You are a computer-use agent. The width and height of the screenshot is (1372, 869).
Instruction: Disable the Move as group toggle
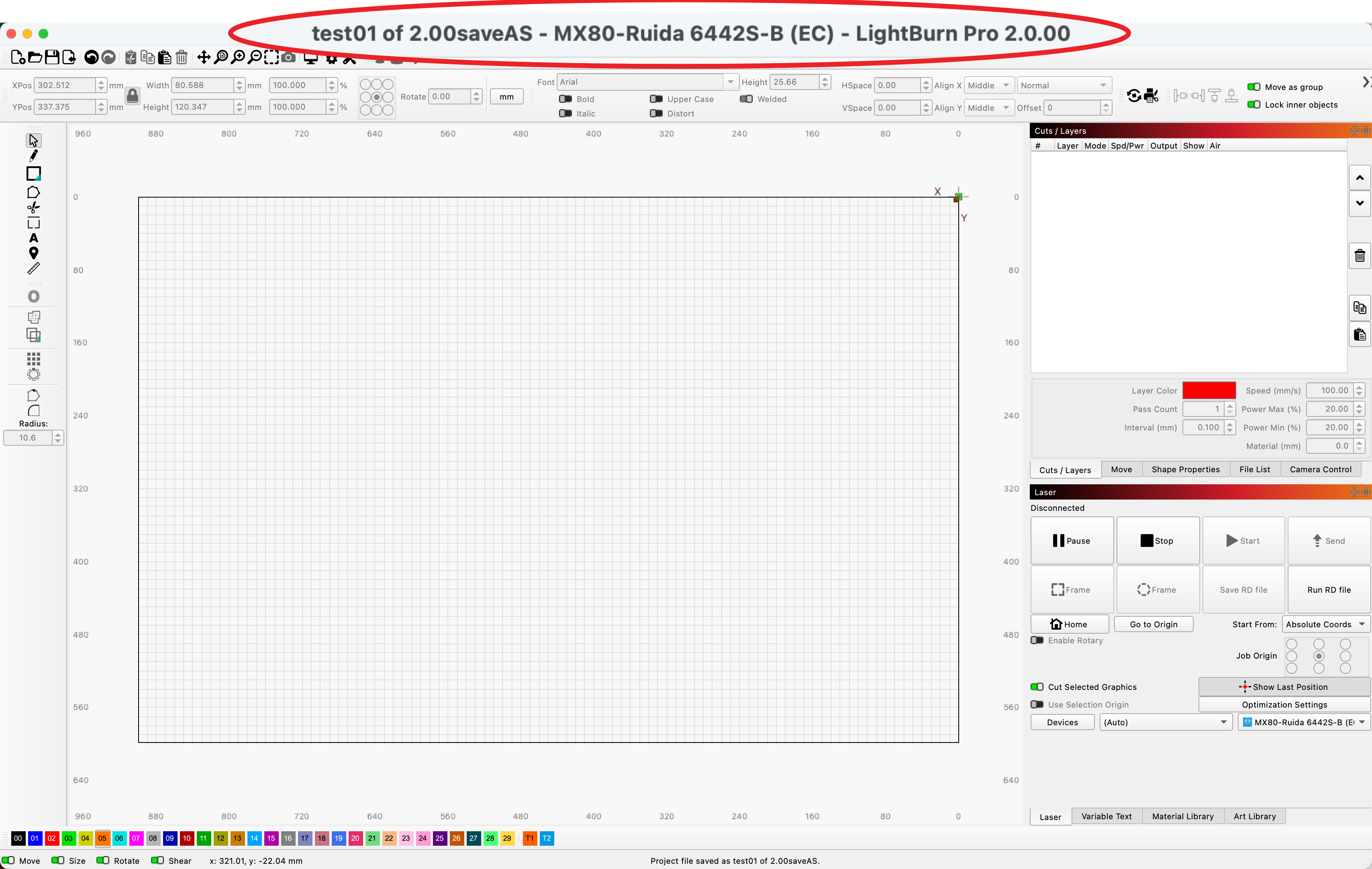click(1254, 87)
